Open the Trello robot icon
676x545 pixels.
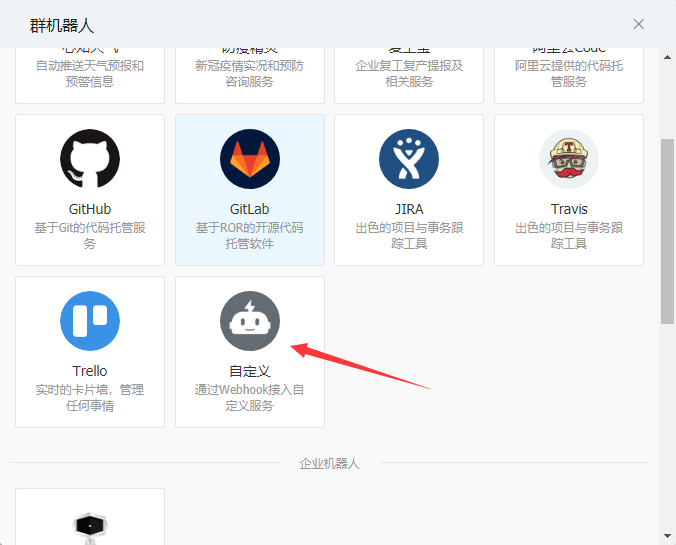pos(90,321)
